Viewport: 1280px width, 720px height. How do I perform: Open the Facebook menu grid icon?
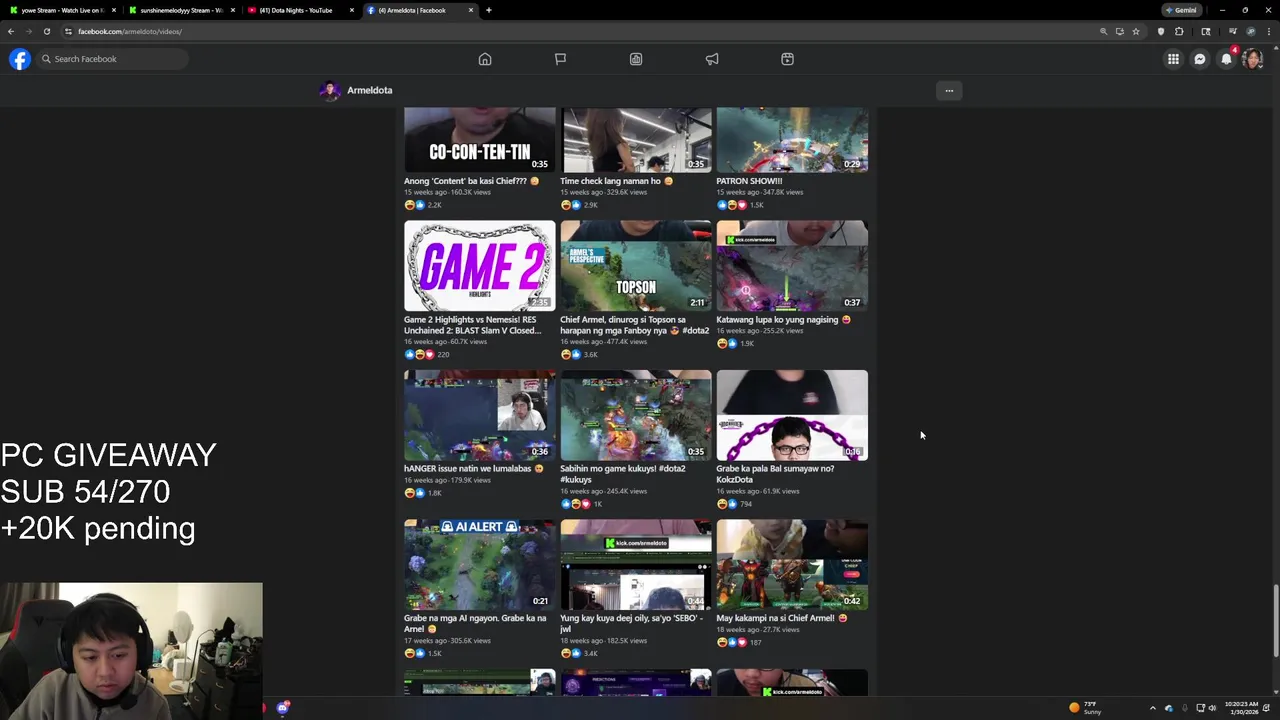tap(1173, 59)
